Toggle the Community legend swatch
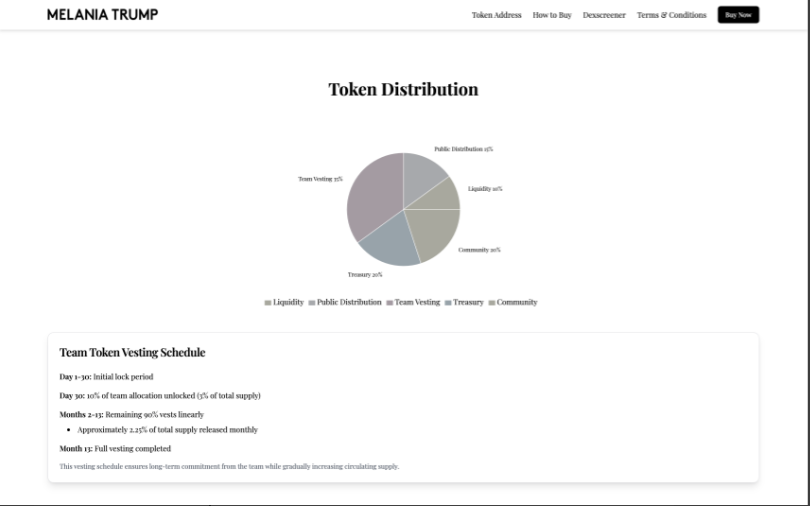This screenshot has width=810, height=506. (x=492, y=303)
